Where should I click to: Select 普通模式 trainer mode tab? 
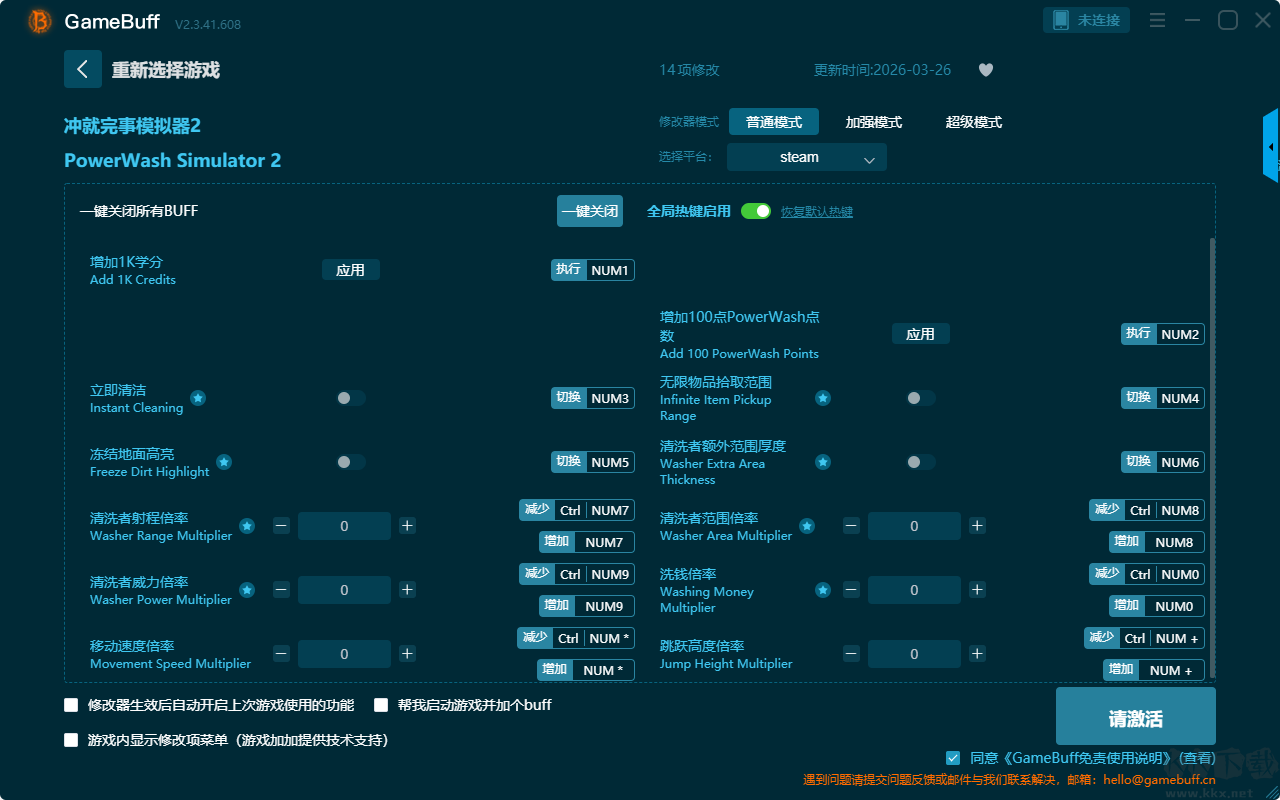(774, 122)
